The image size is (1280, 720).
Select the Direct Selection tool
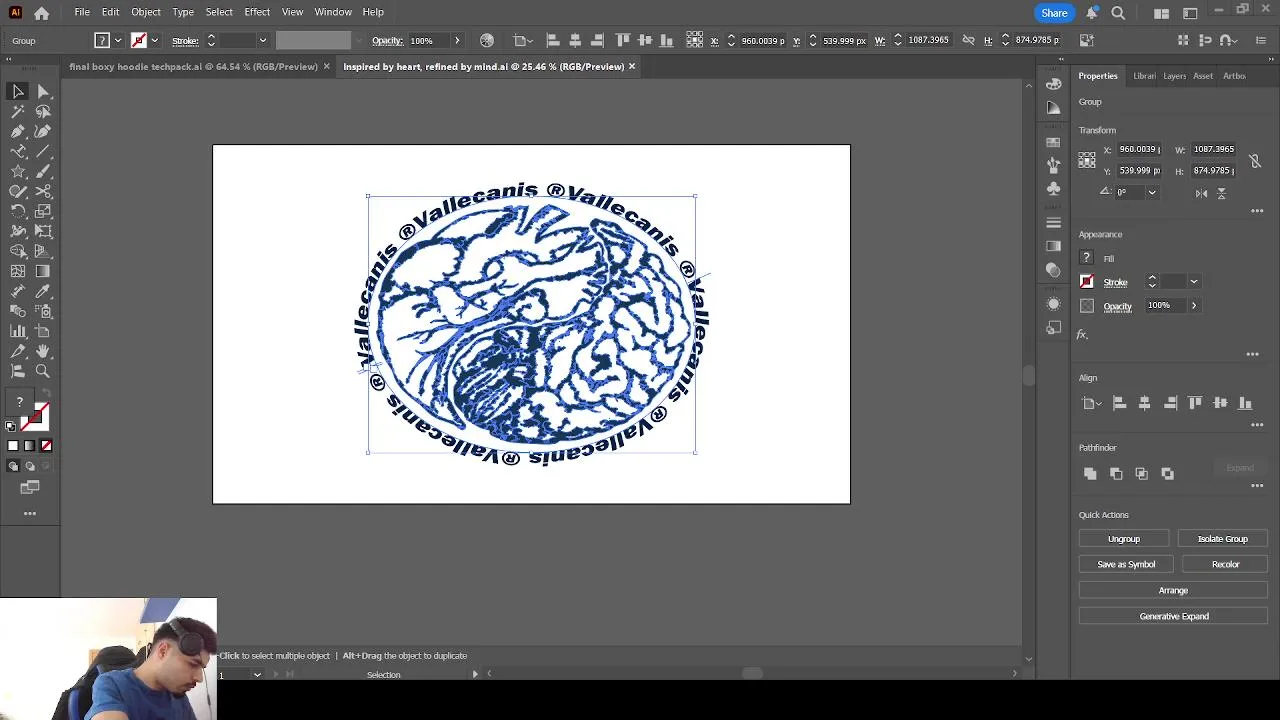43,91
